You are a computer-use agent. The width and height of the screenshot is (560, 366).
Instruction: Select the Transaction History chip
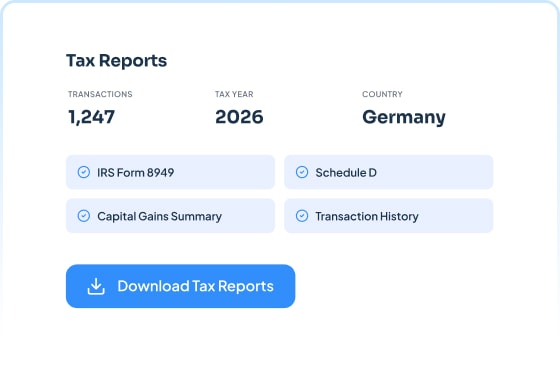[389, 216]
